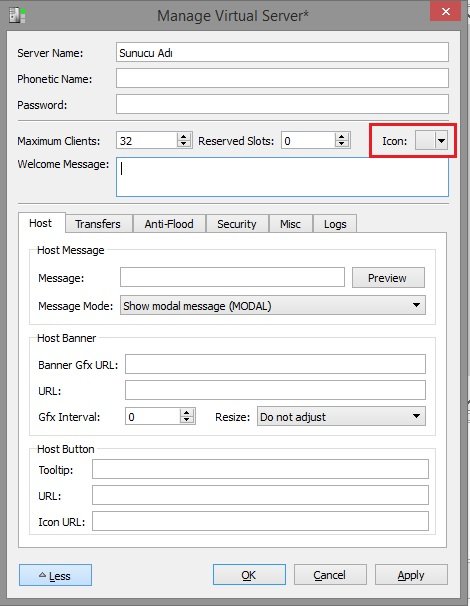Click into the Server Name field
The image size is (470, 606).
[282, 52]
